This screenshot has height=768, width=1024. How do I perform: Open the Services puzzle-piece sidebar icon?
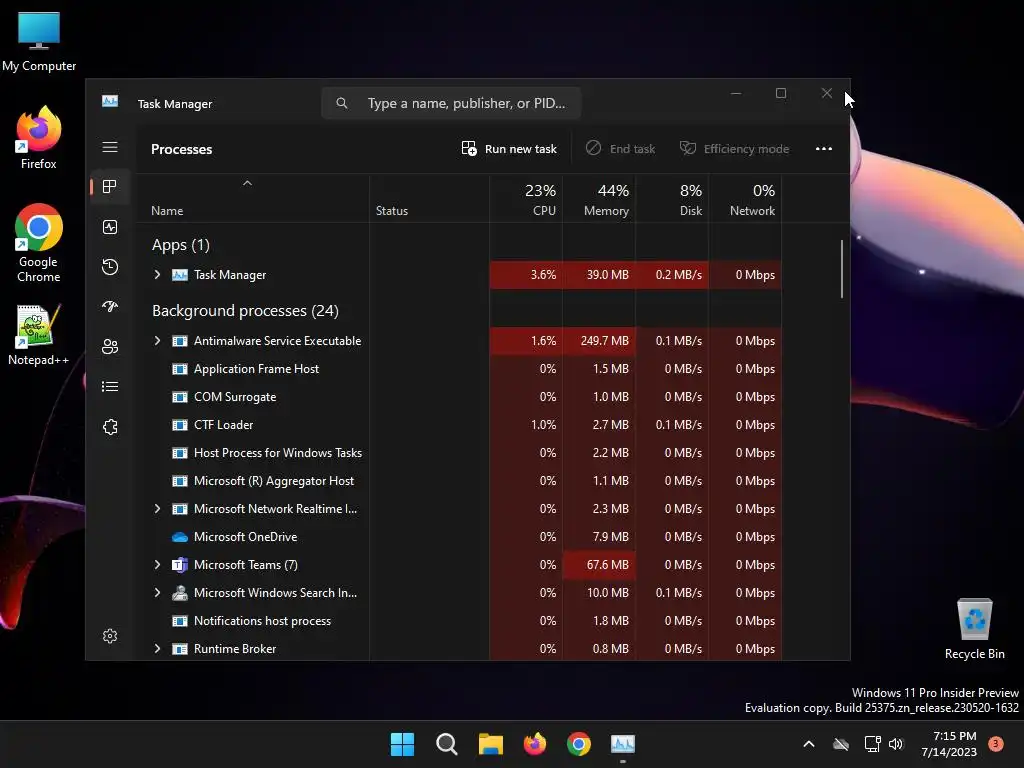point(110,426)
